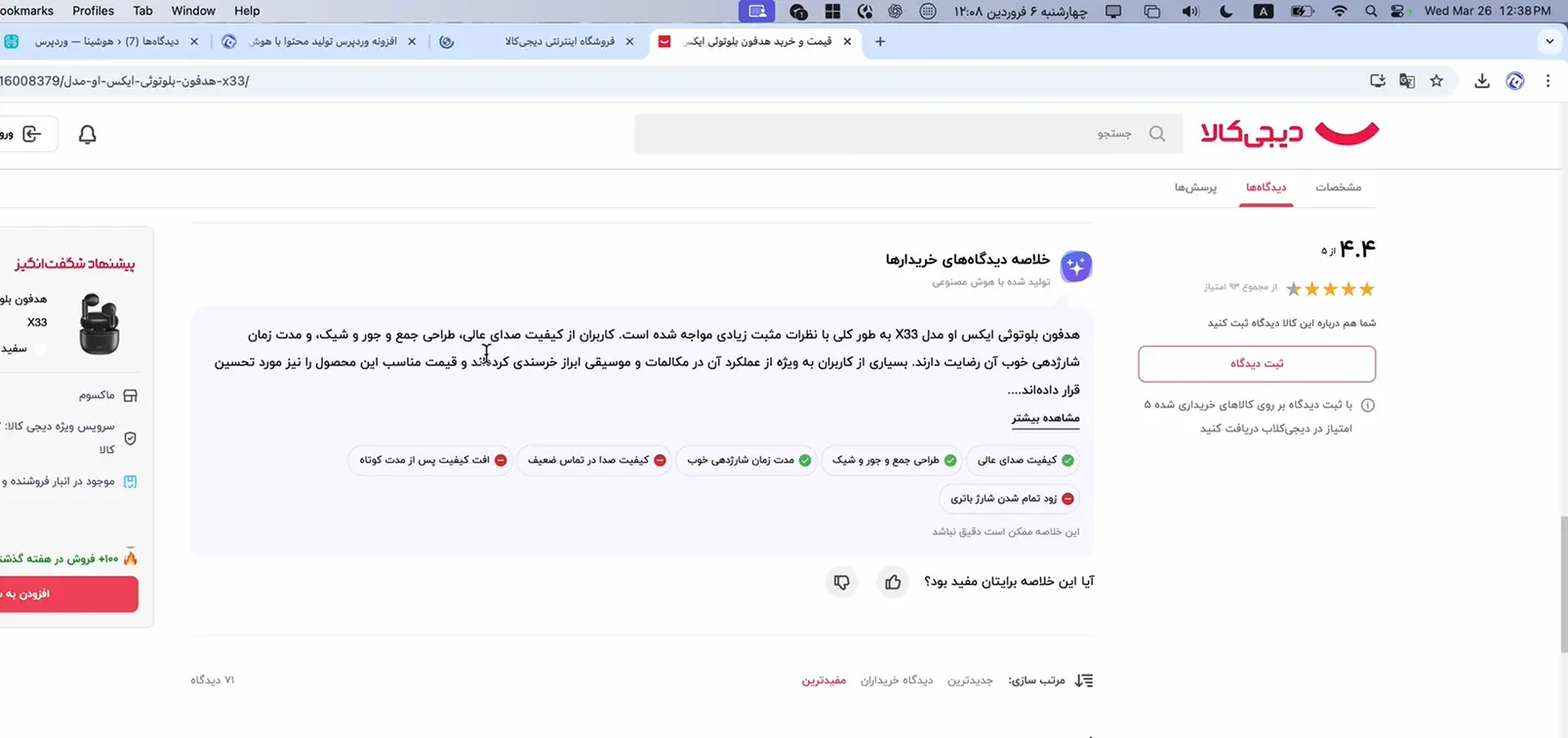1568x738 pixels.
Task: Select the زود تمام شدن شارژ باتری tag
Action: 1011,498
